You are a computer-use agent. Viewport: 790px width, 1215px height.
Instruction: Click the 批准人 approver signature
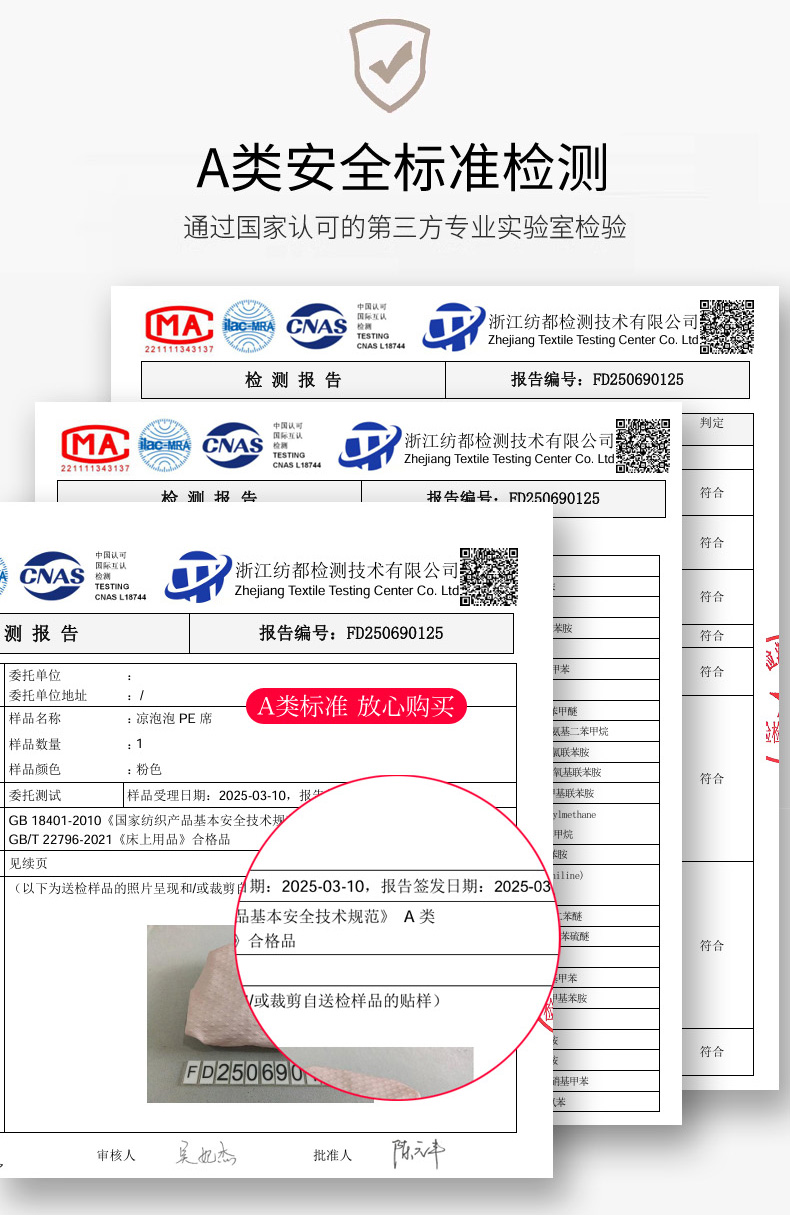[417, 1154]
